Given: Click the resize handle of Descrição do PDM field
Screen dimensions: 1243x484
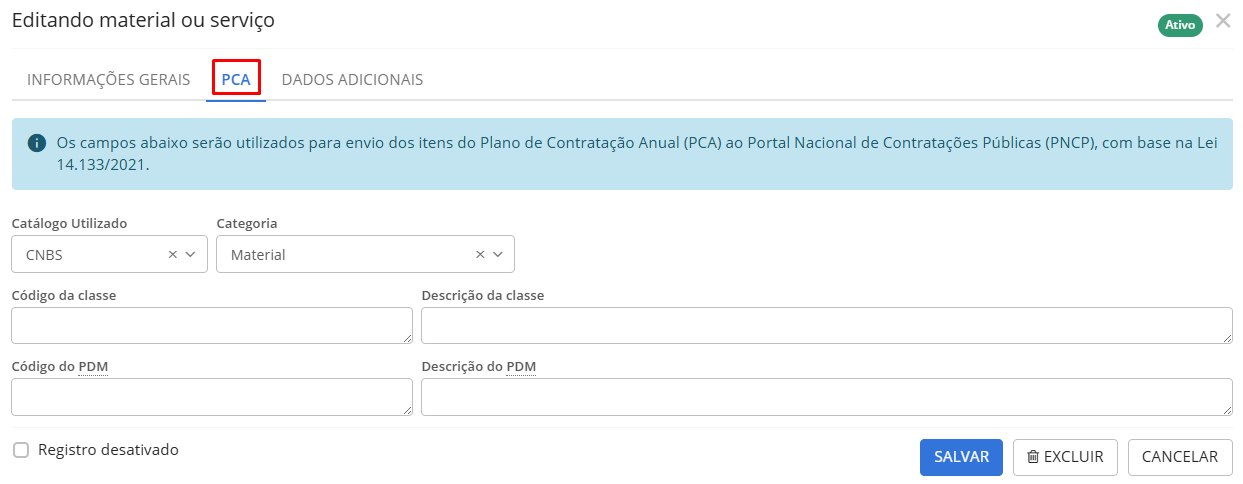Looking at the screenshot, I should 1227,409.
